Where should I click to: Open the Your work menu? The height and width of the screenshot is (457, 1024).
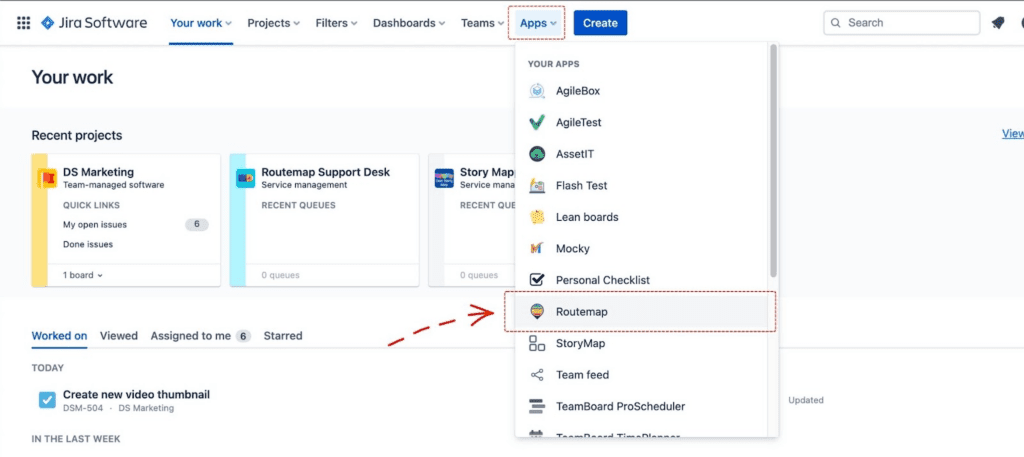[x=201, y=23]
